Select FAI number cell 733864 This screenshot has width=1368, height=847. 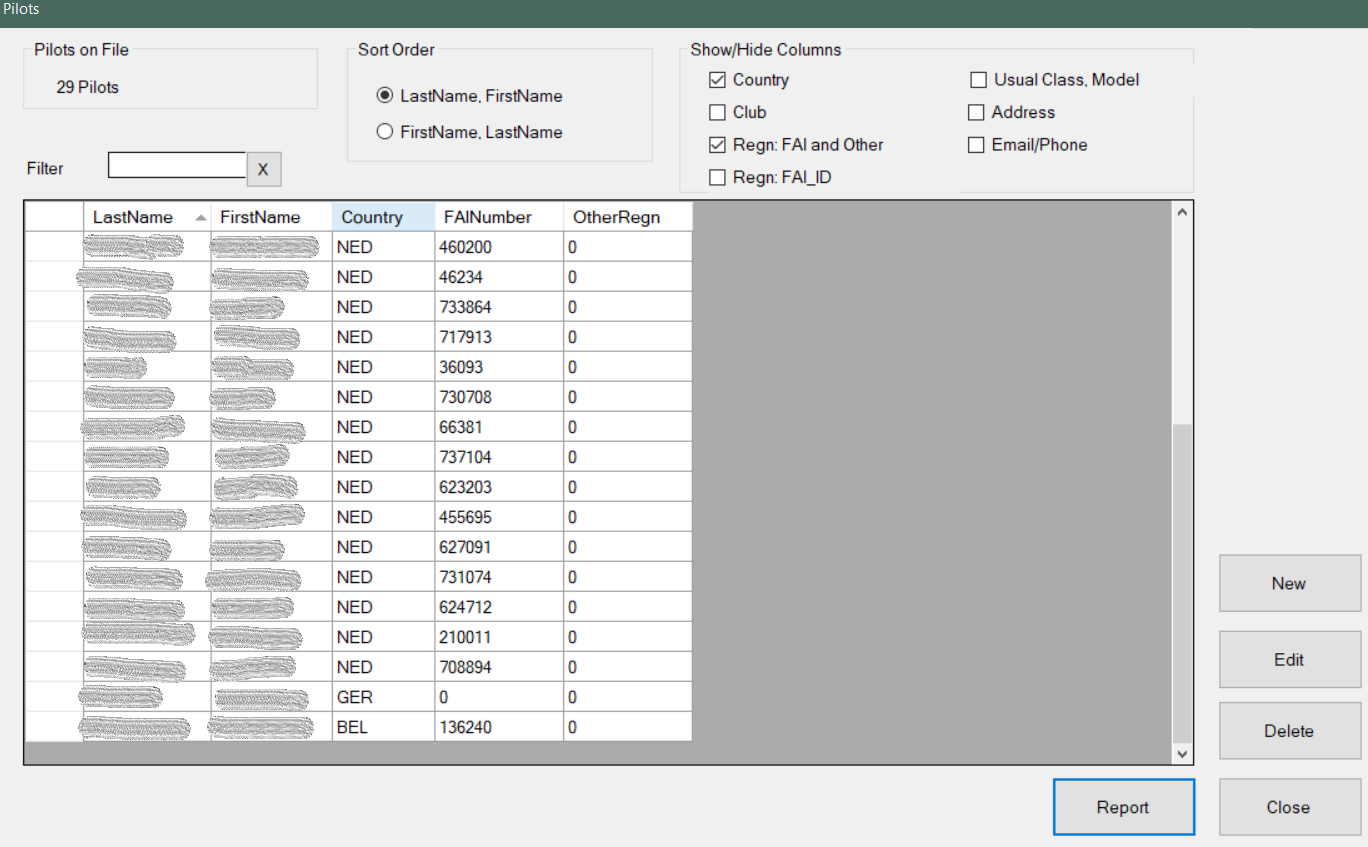[x=499, y=307]
